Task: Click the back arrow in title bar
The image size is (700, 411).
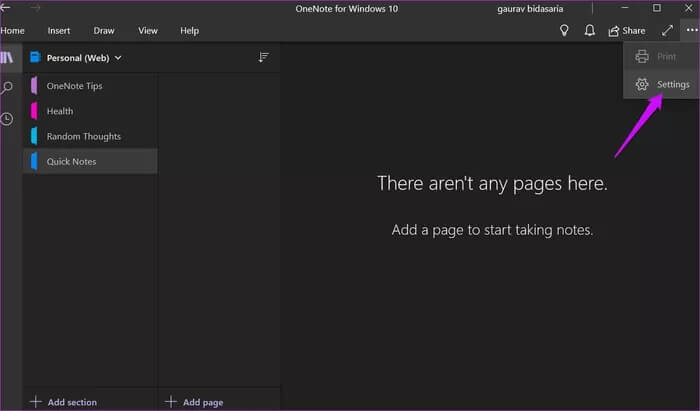Action: point(5,8)
